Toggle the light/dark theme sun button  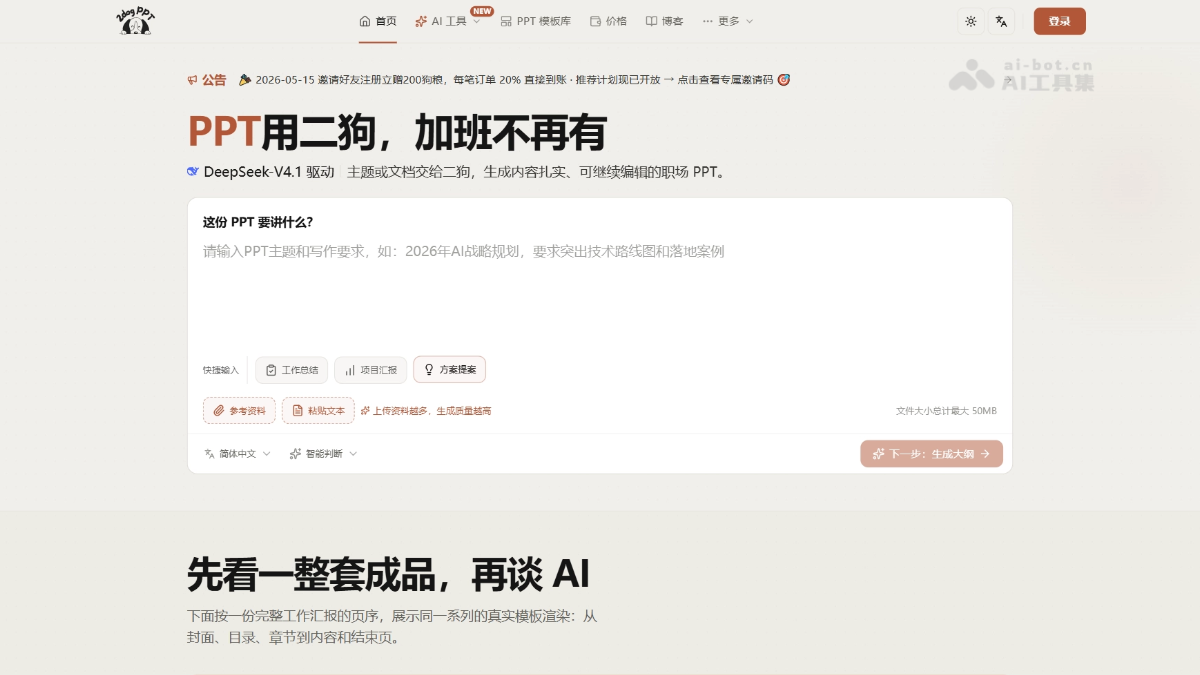[970, 21]
